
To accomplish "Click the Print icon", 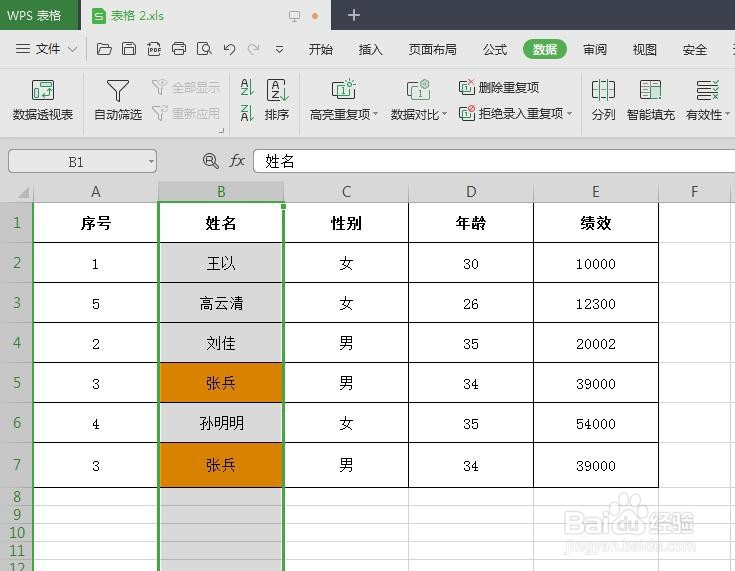I will 179,49.
